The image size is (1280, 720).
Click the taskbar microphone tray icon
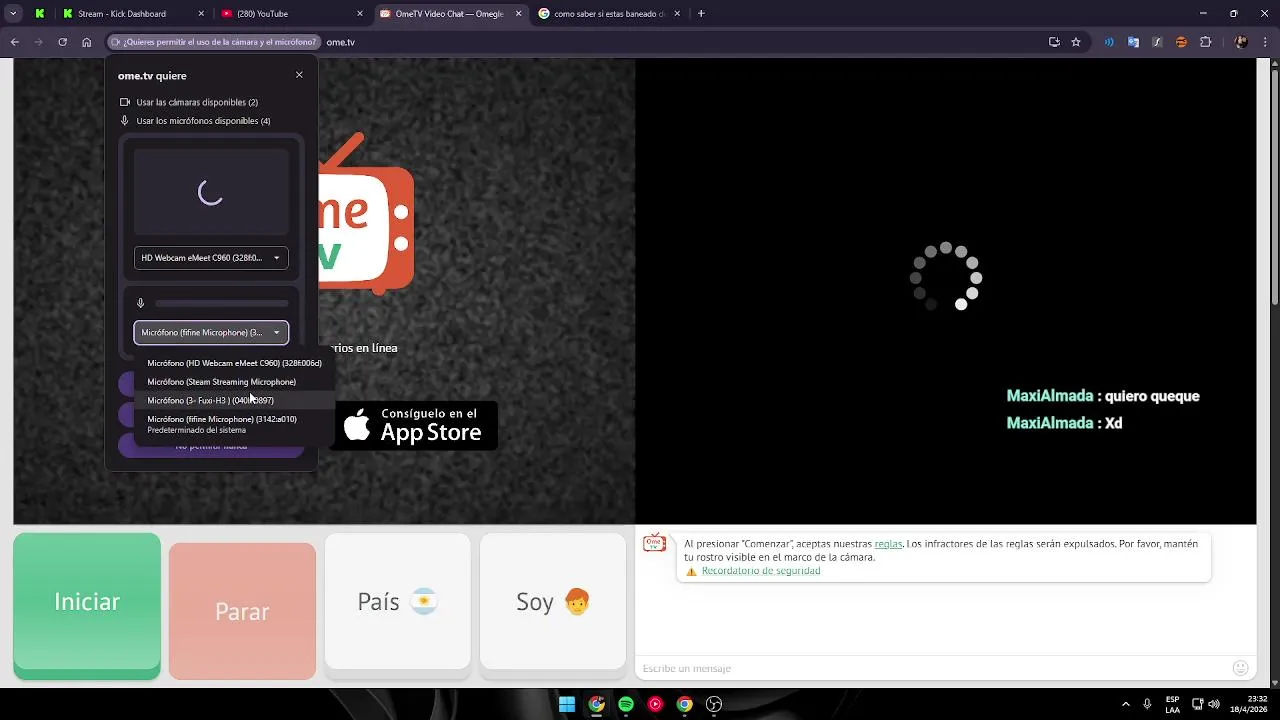click(x=1147, y=704)
